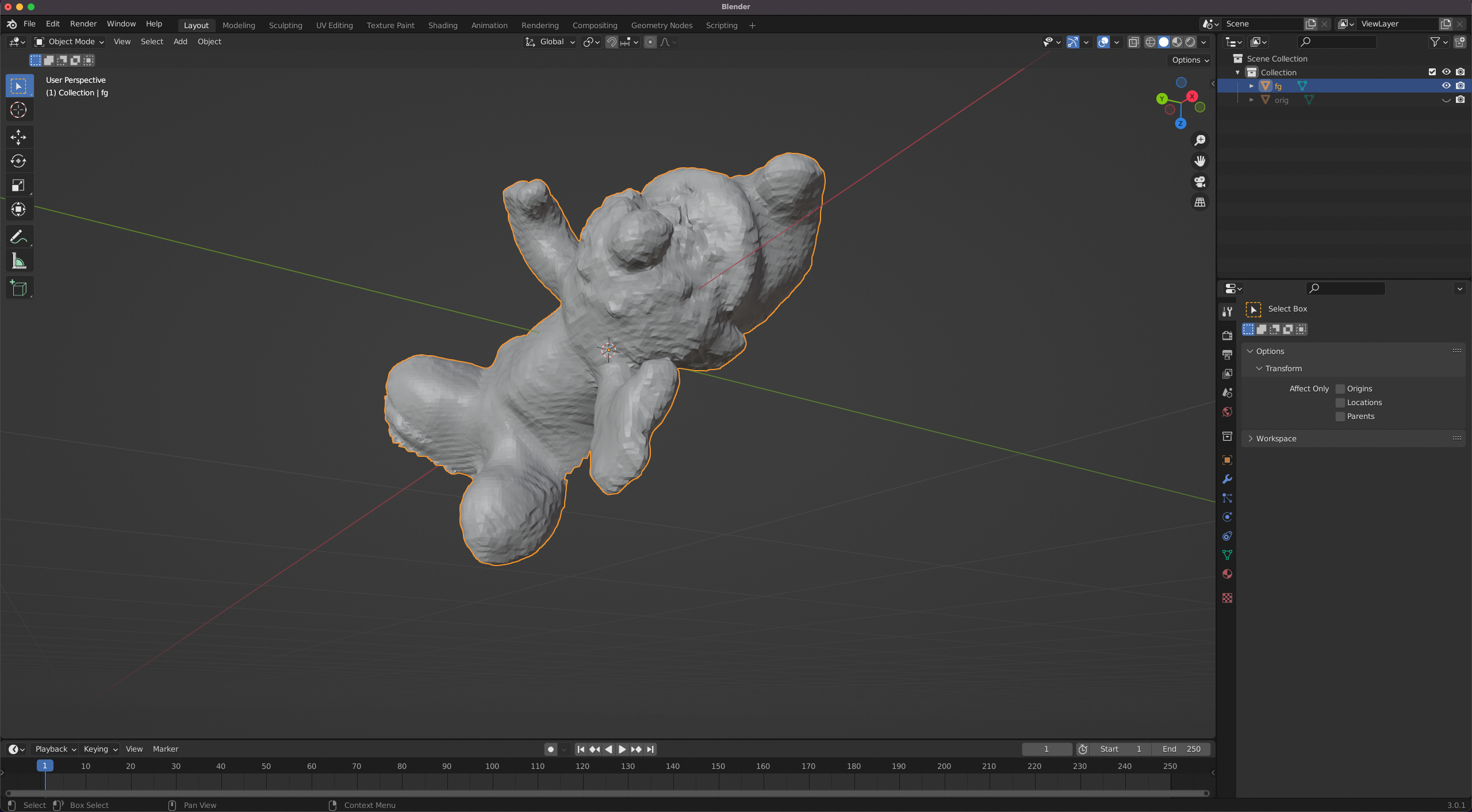This screenshot has width=1472, height=812.
Task: Add a new workspace with plus button
Action: tap(752, 26)
